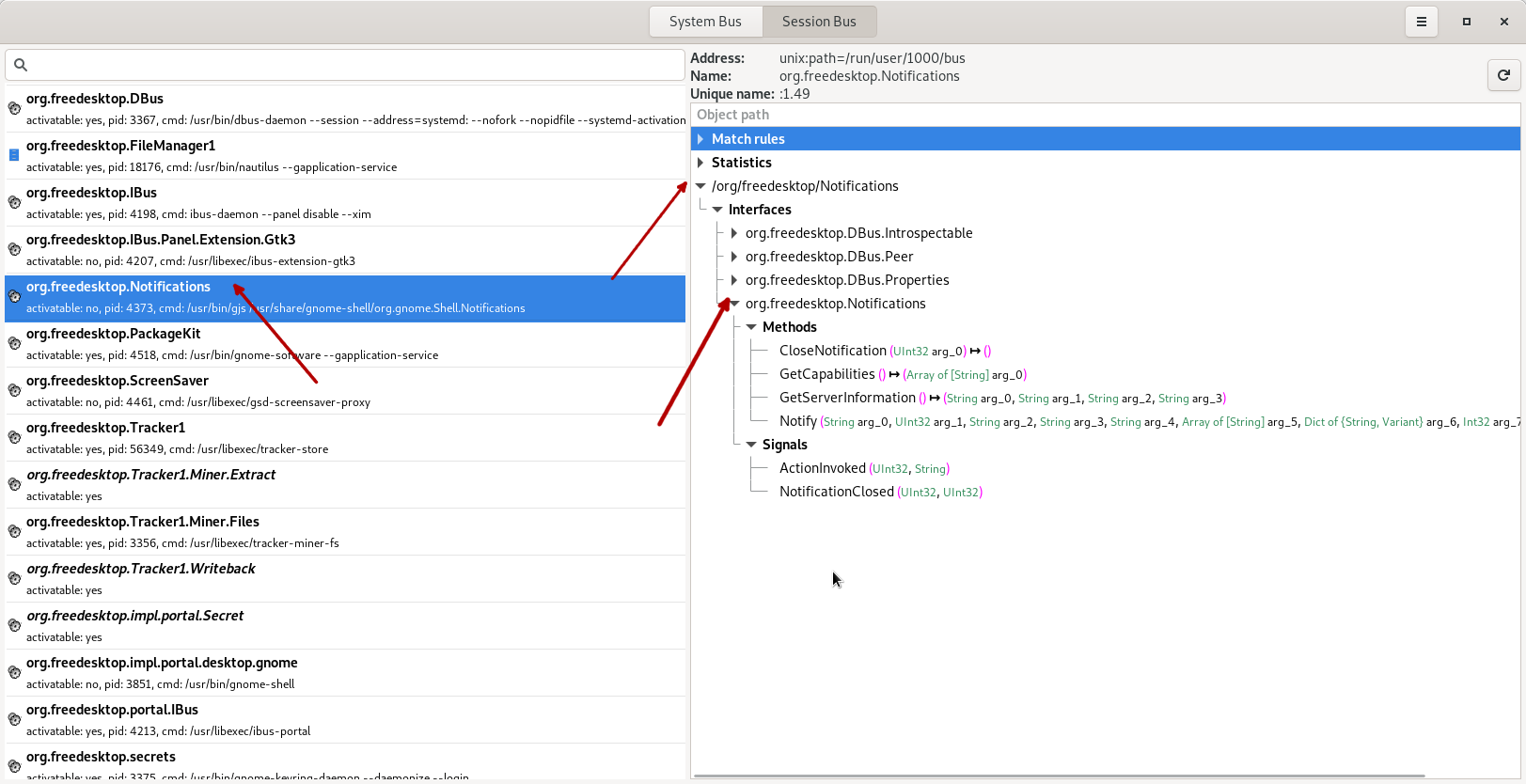This screenshot has width=1526, height=784.
Task: Select org.freedesktop.Notifications interface in the tree
Action: point(836,304)
